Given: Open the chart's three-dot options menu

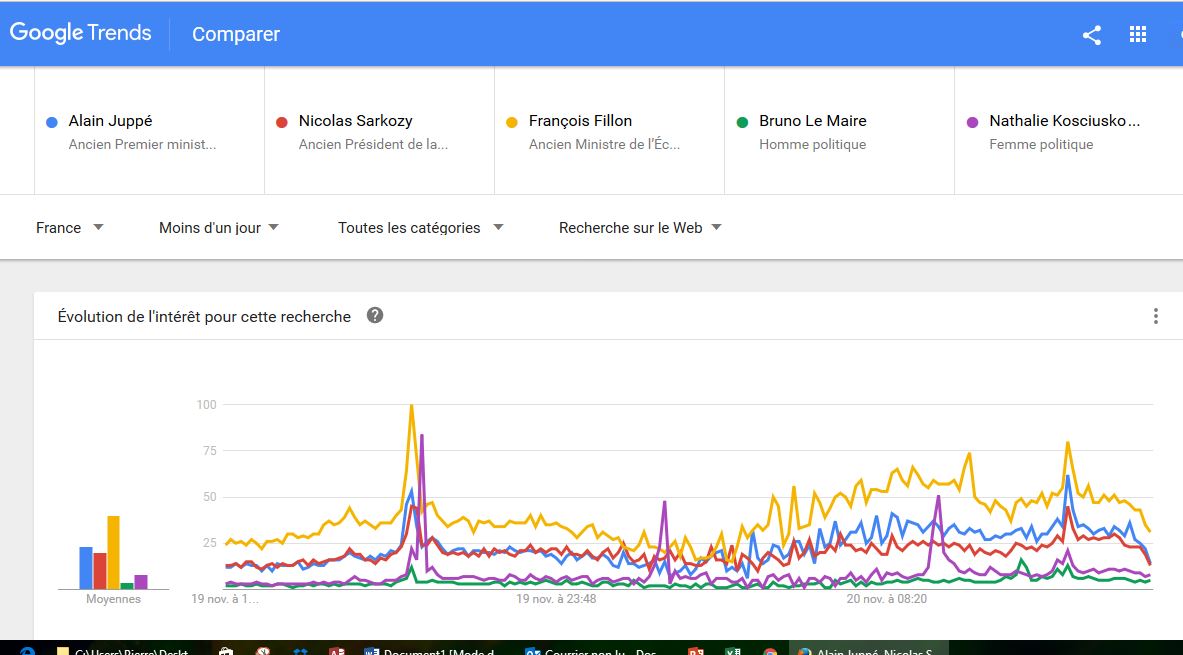Looking at the screenshot, I should coord(1155,316).
